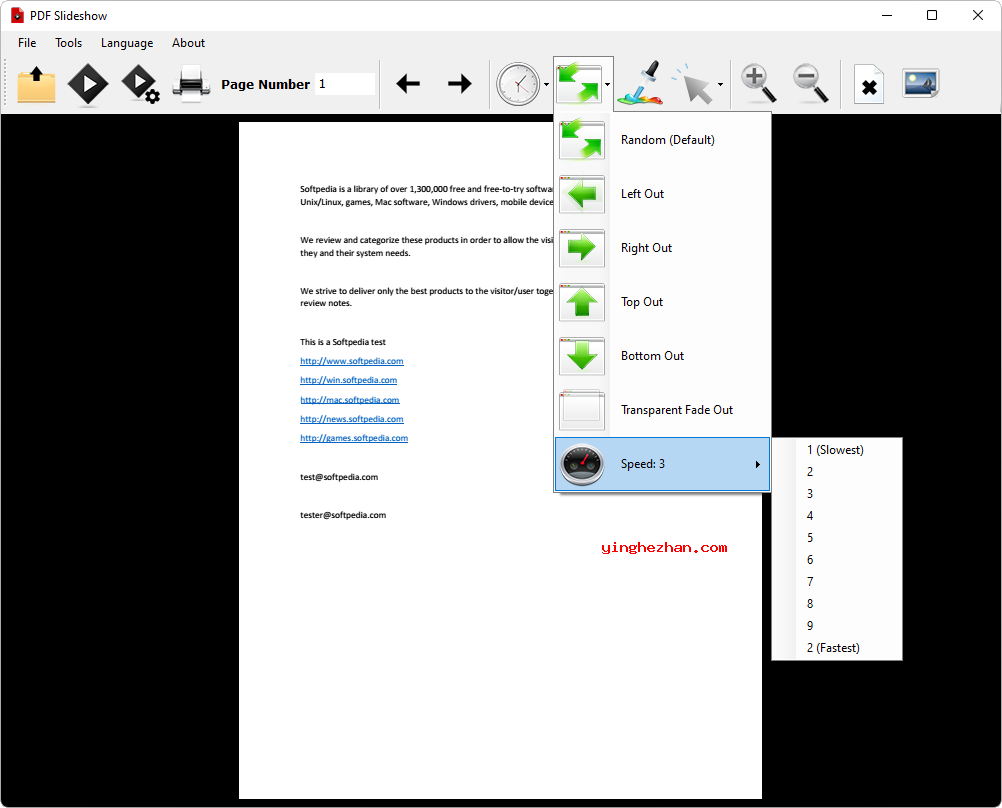Go to previous page with left arrow

point(408,85)
